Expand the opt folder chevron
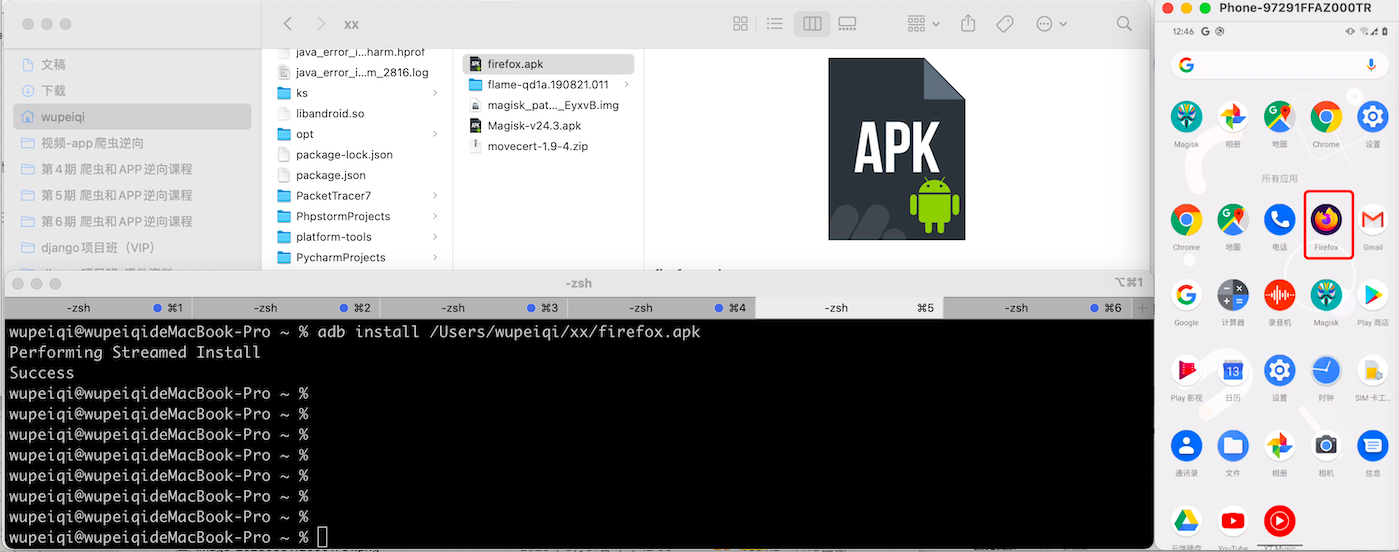 (x=435, y=134)
